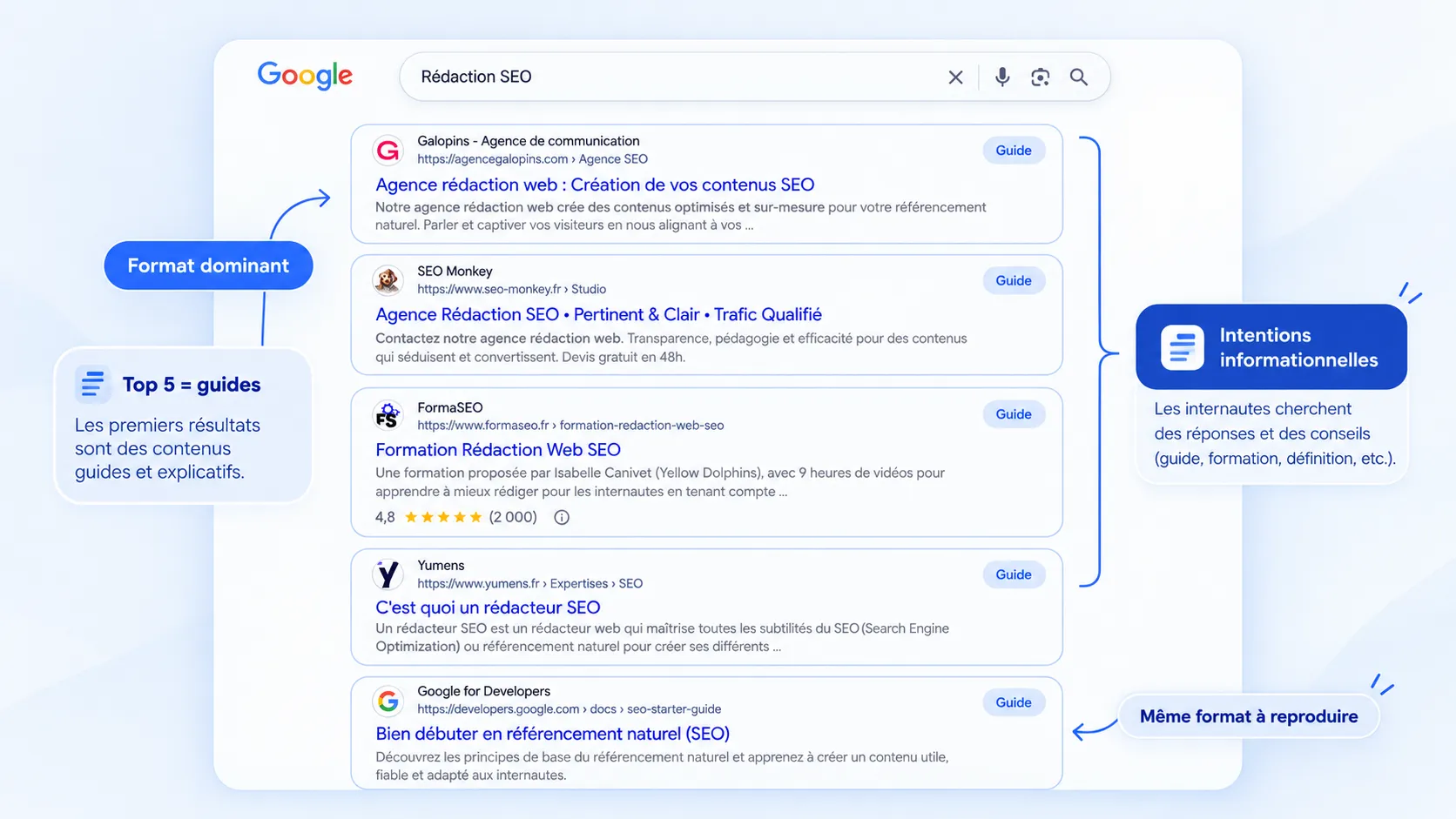
Task: Click the SEO Monkey site name
Action: (455, 272)
